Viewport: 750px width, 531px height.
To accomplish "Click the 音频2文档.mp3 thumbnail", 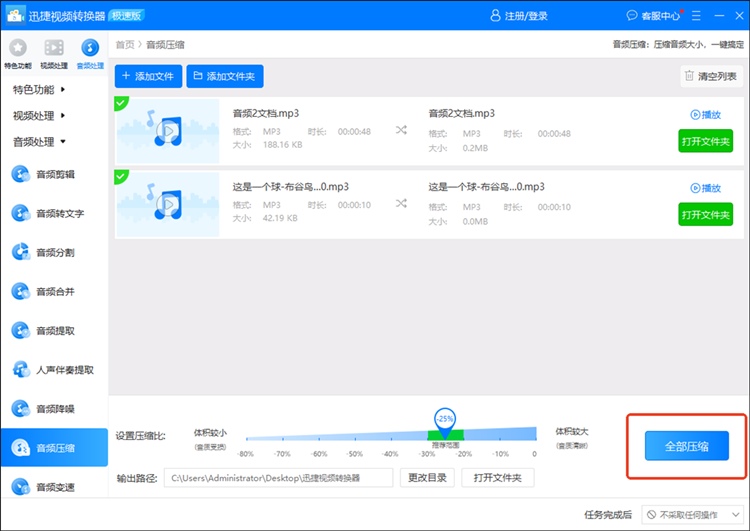I will coord(167,131).
